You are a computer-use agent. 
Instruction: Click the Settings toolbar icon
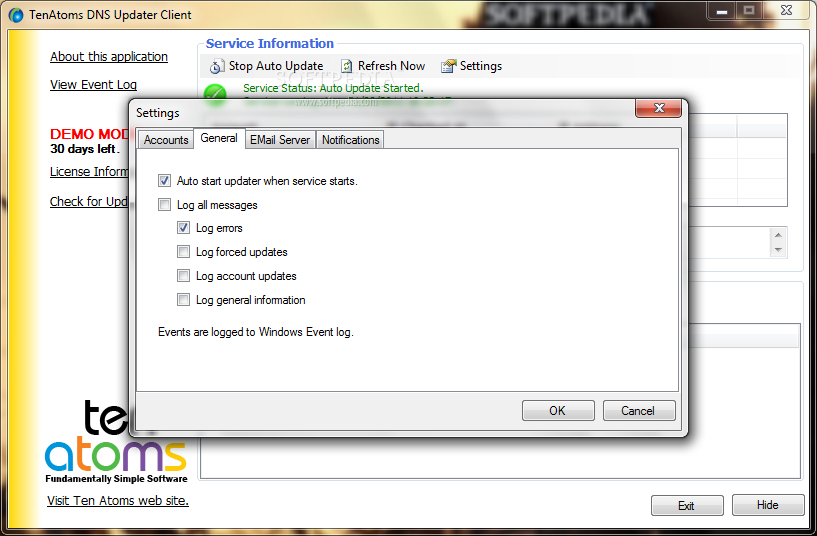point(448,66)
